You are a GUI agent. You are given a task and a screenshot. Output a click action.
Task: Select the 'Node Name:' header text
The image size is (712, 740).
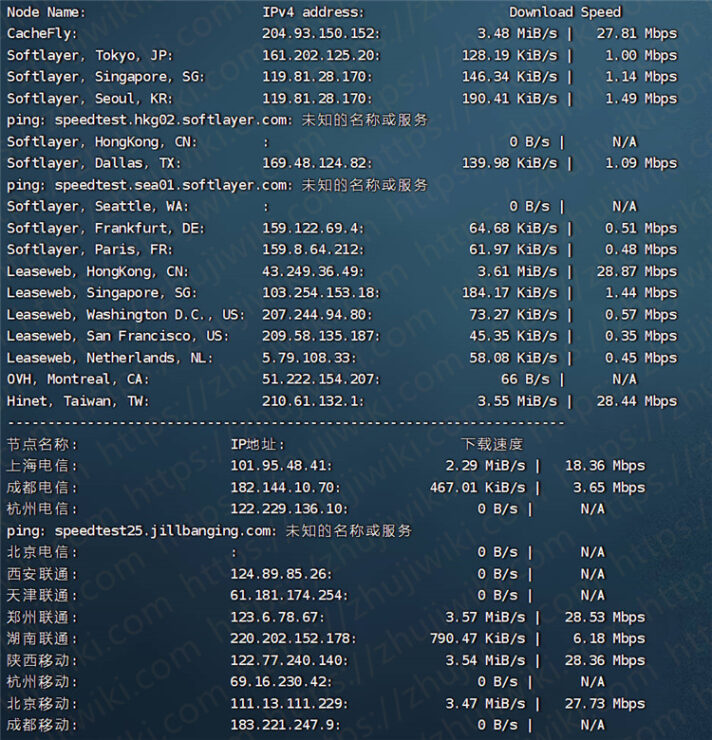pos(46,12)
